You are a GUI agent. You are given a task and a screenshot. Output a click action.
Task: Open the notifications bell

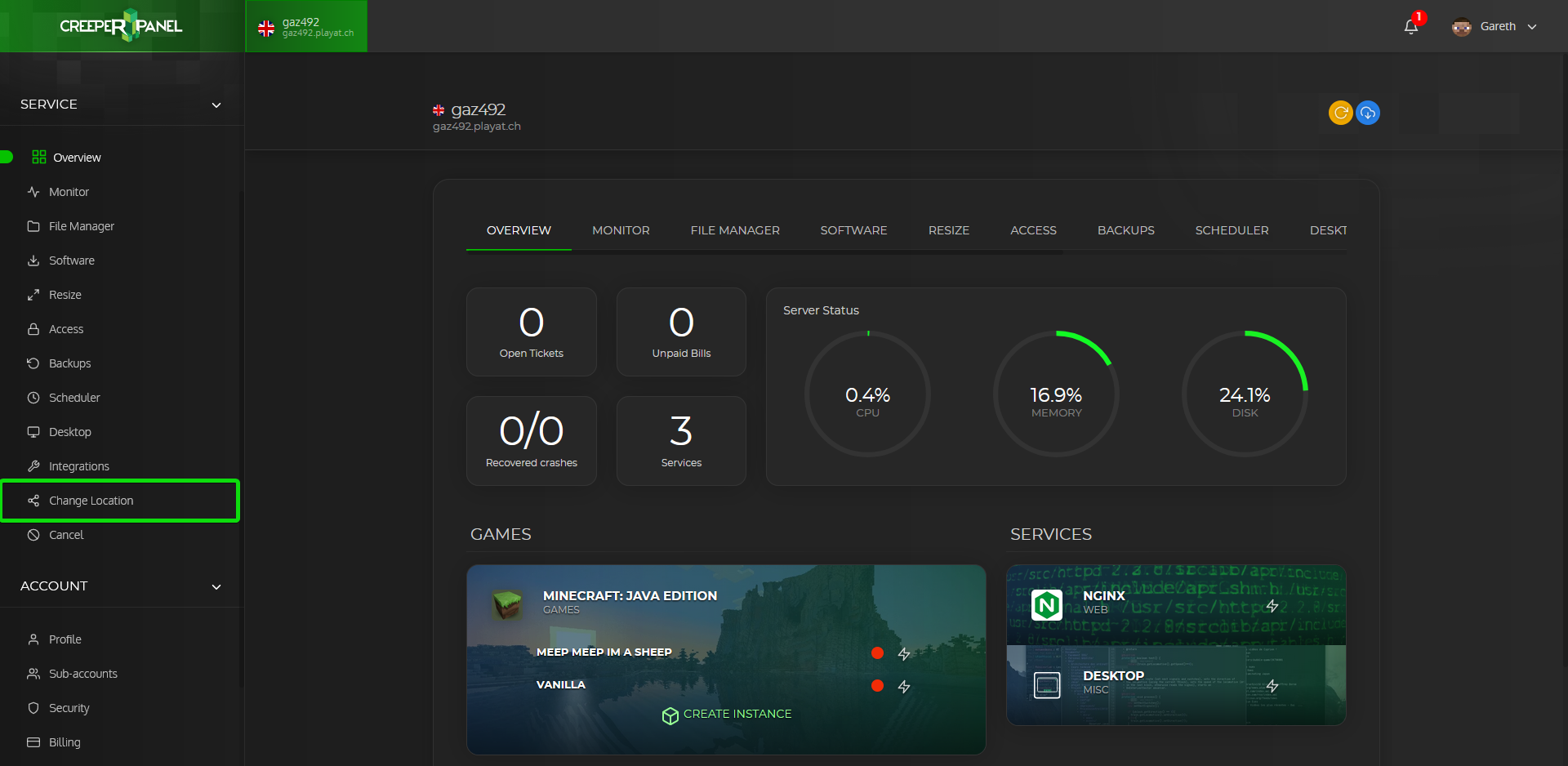(1411, 26)
